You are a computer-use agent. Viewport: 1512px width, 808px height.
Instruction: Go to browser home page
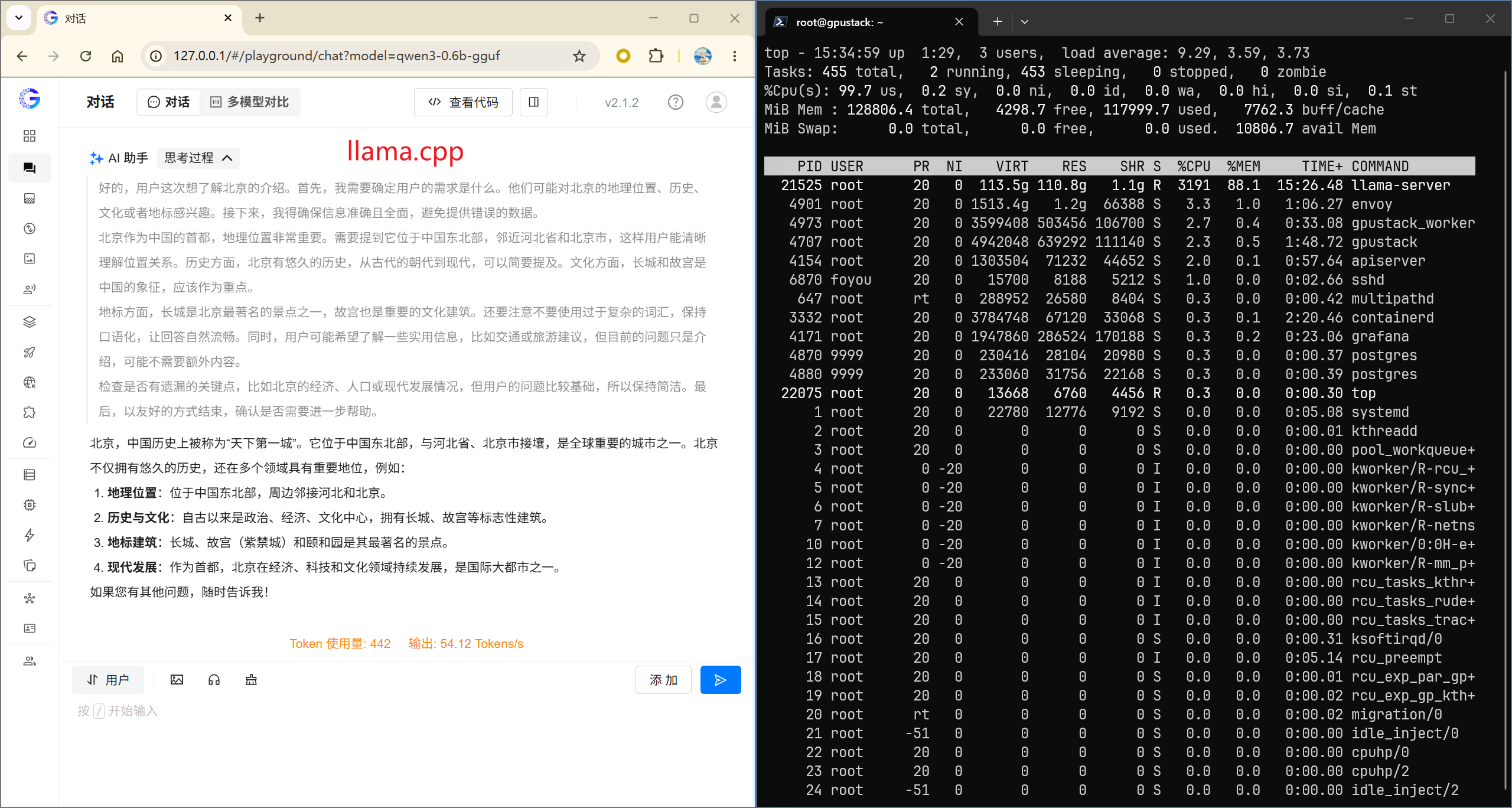coord(118,56)
